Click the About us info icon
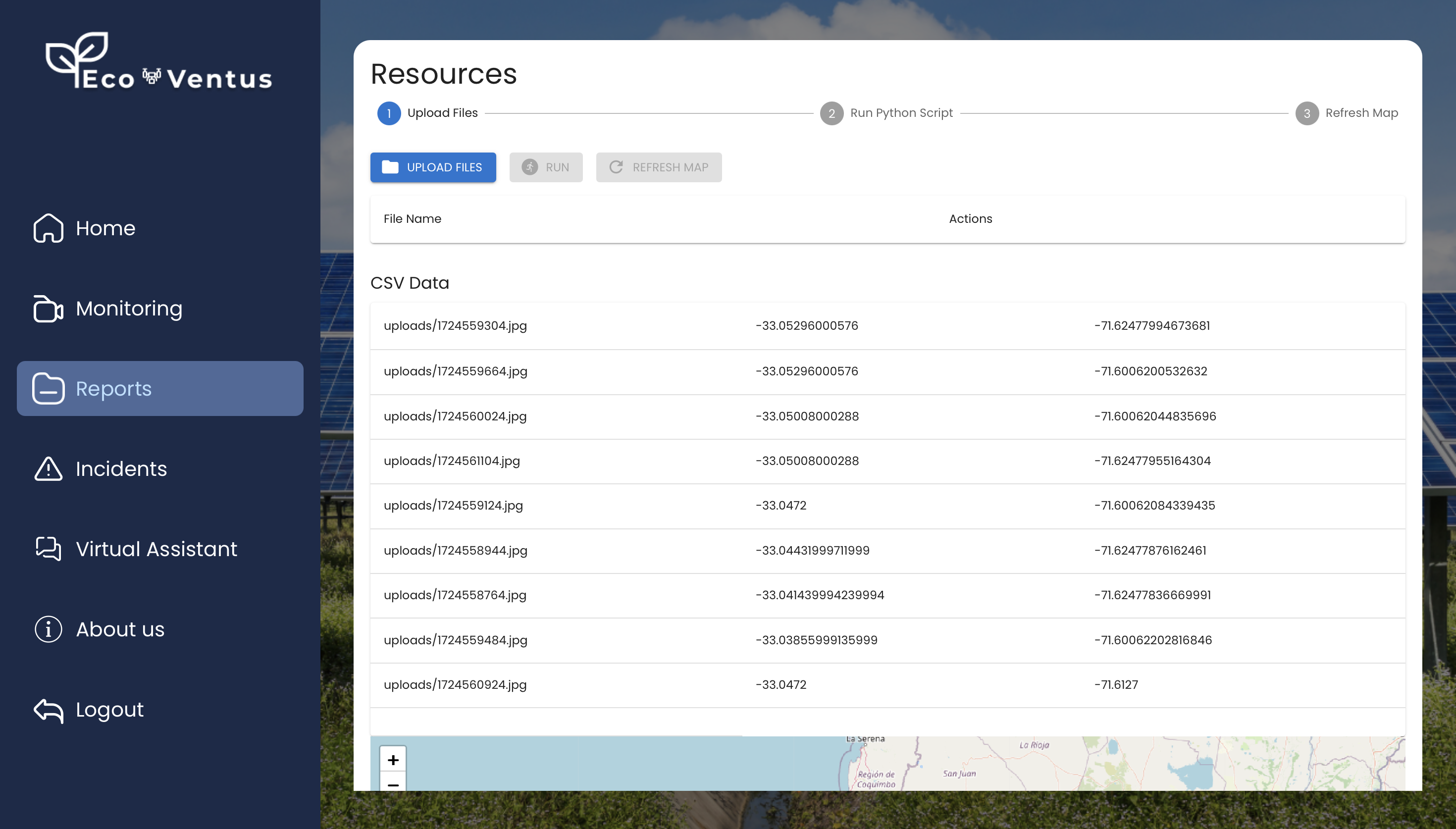The image size is (1456, 829). pos(48,629)
